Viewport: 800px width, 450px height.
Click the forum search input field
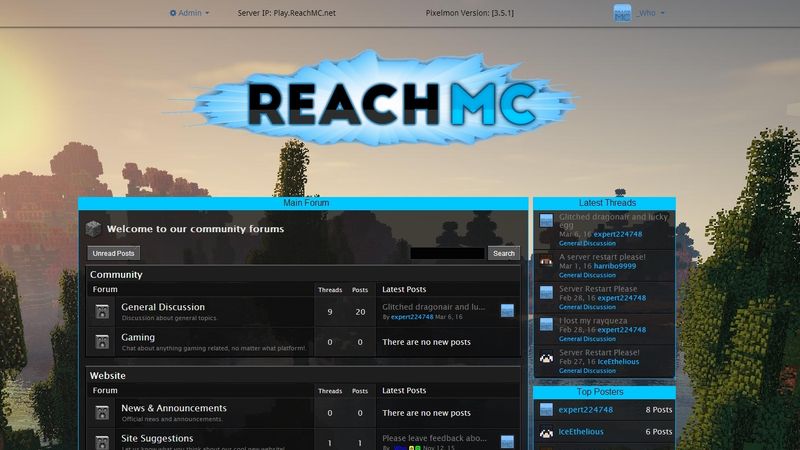click(447, 253)
